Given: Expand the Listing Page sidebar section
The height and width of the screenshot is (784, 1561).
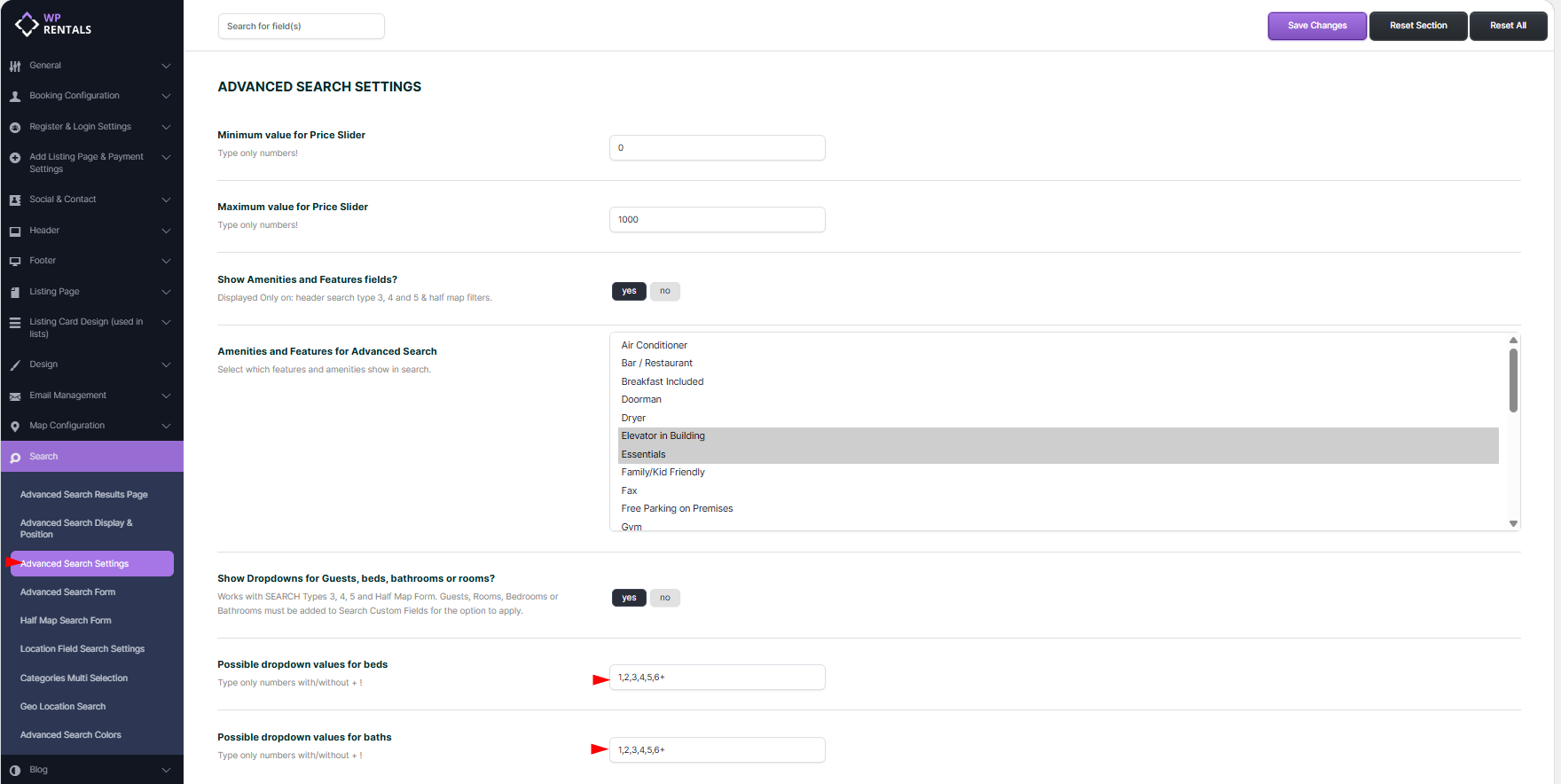Looking at the screenshot, I should tap(166, 292).
